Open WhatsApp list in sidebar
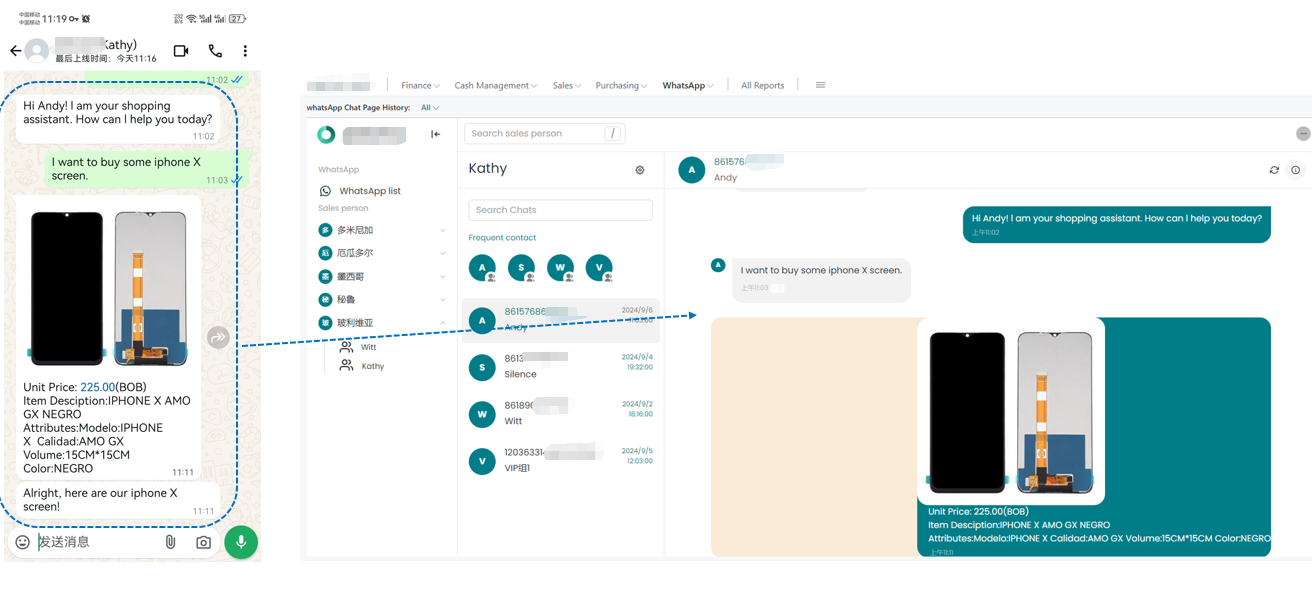Viewport: 1313px width, 604px height. coord(369,191)
